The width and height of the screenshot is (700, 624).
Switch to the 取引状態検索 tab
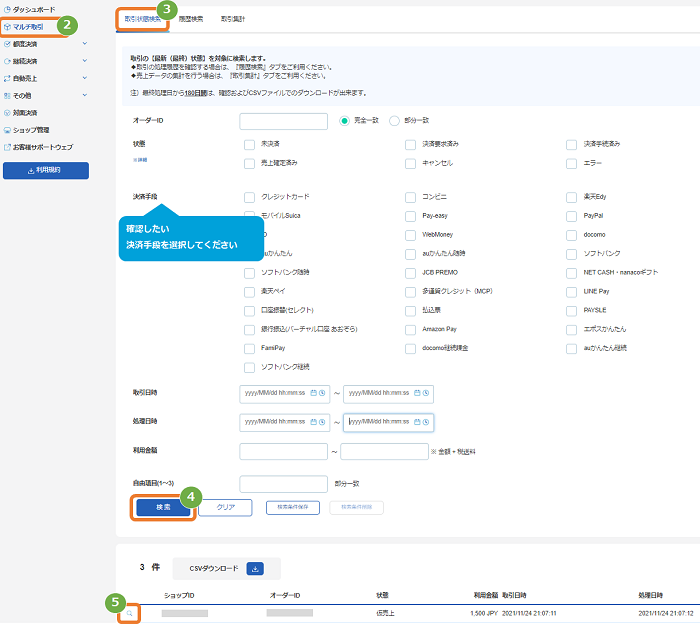coord(143,19)
